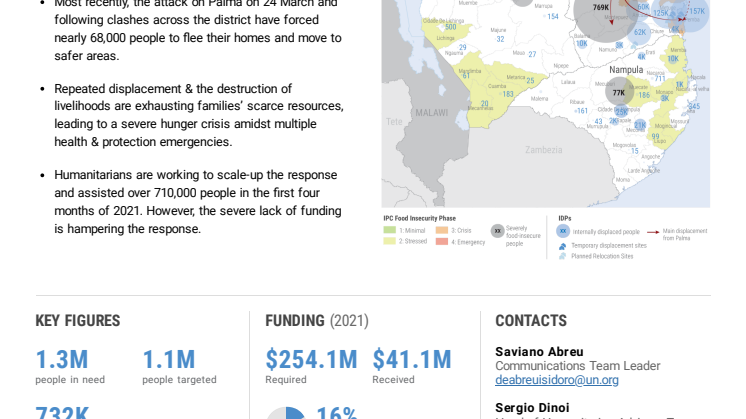Screen dimensions: 746x419
Task: Click the orange 3: Crisis color swatch
Action: 442,230
